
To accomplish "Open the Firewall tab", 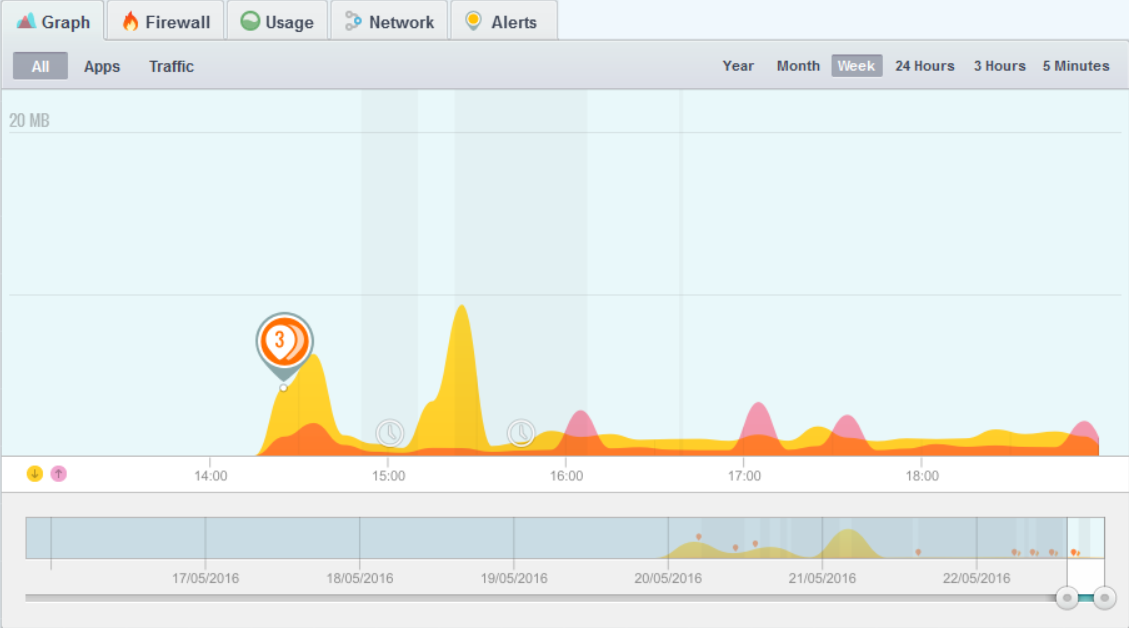I will tap(165, 22).
